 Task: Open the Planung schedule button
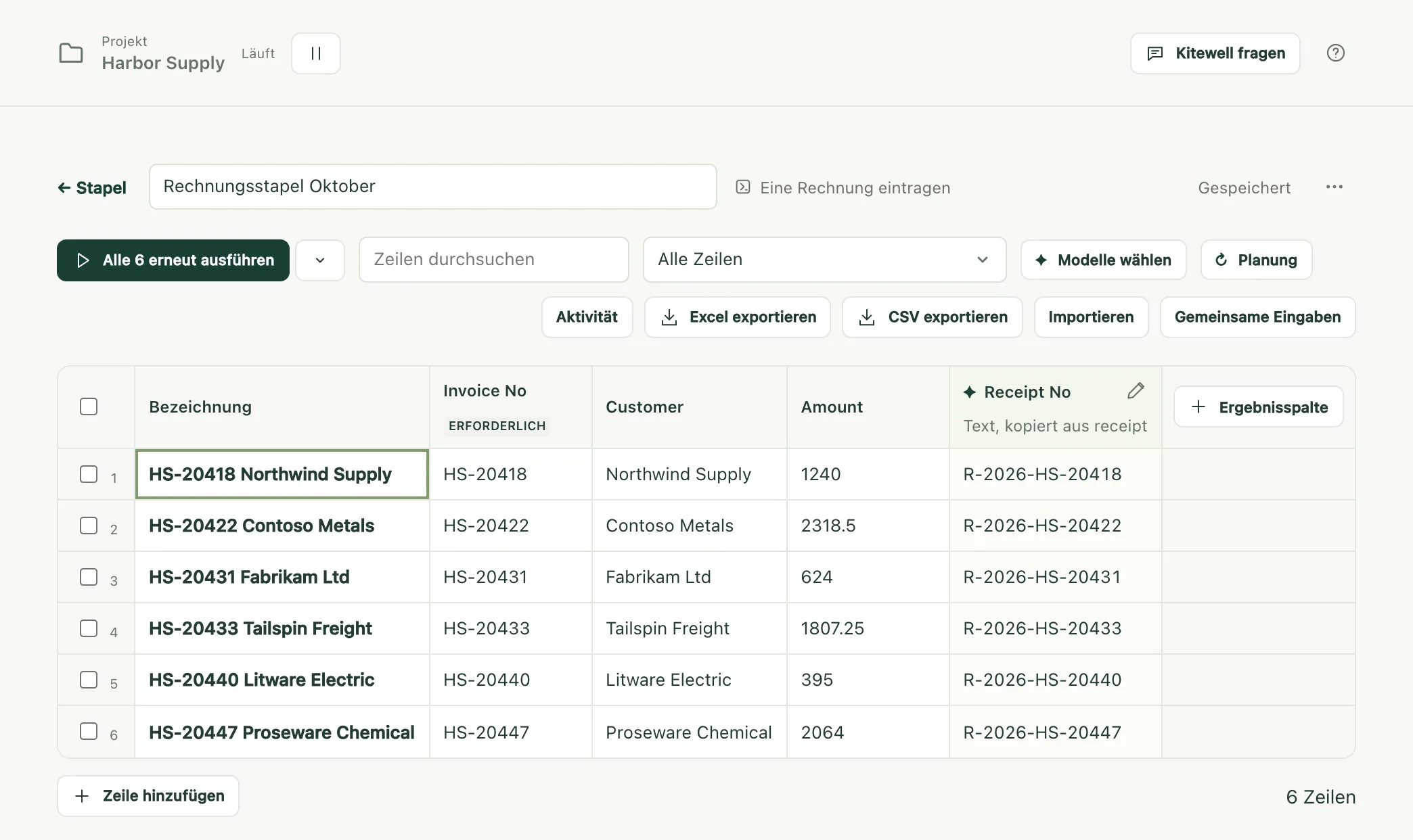(x=1256, y=260)
